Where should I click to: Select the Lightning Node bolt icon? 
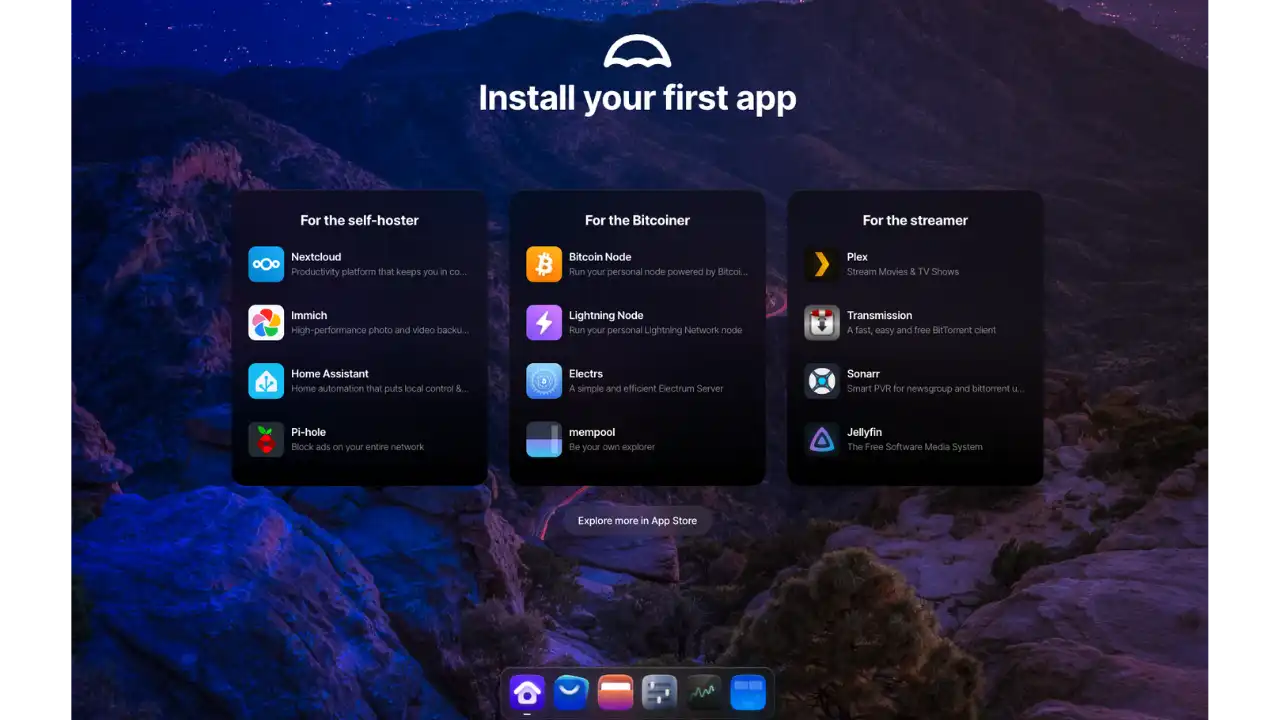tap(544, 323)
